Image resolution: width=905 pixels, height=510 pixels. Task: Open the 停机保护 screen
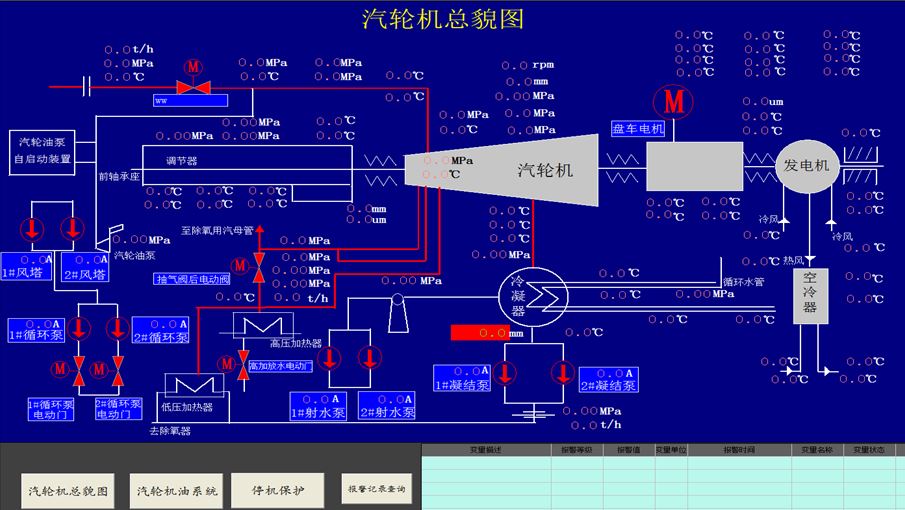278,490
